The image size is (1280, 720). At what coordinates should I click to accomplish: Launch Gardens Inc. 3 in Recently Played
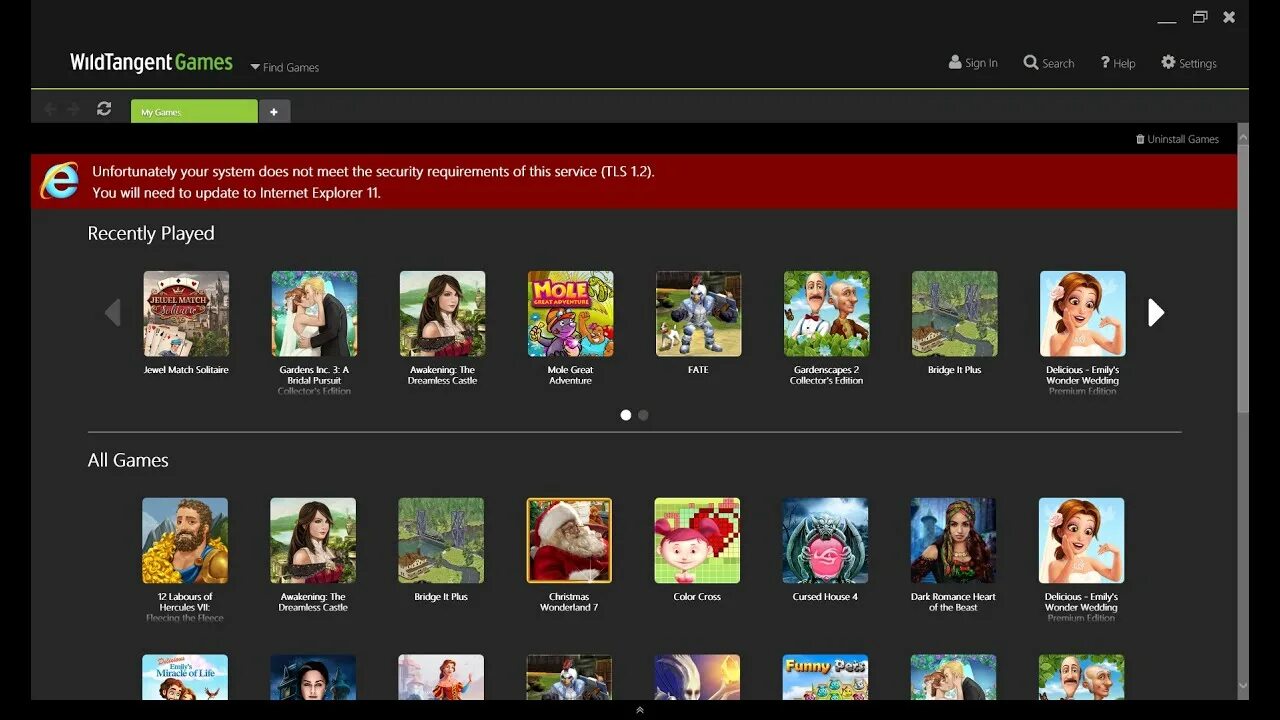pos(314,314)
